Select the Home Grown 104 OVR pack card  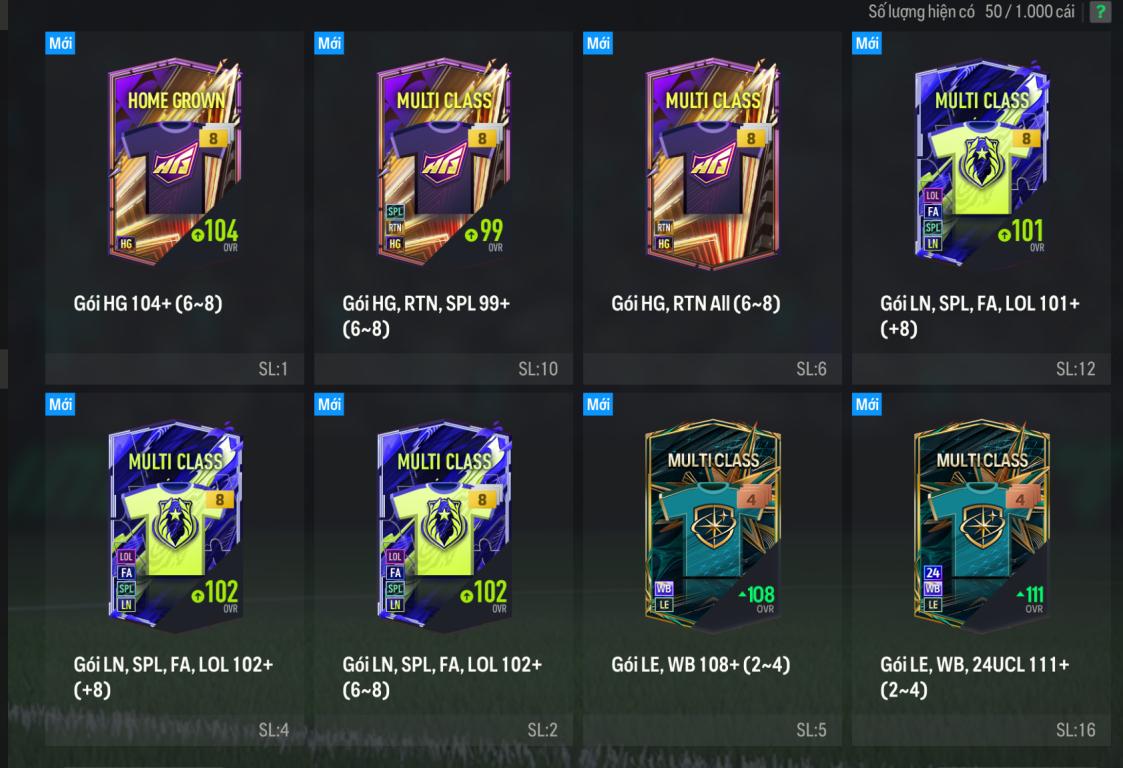pos(175,163)
